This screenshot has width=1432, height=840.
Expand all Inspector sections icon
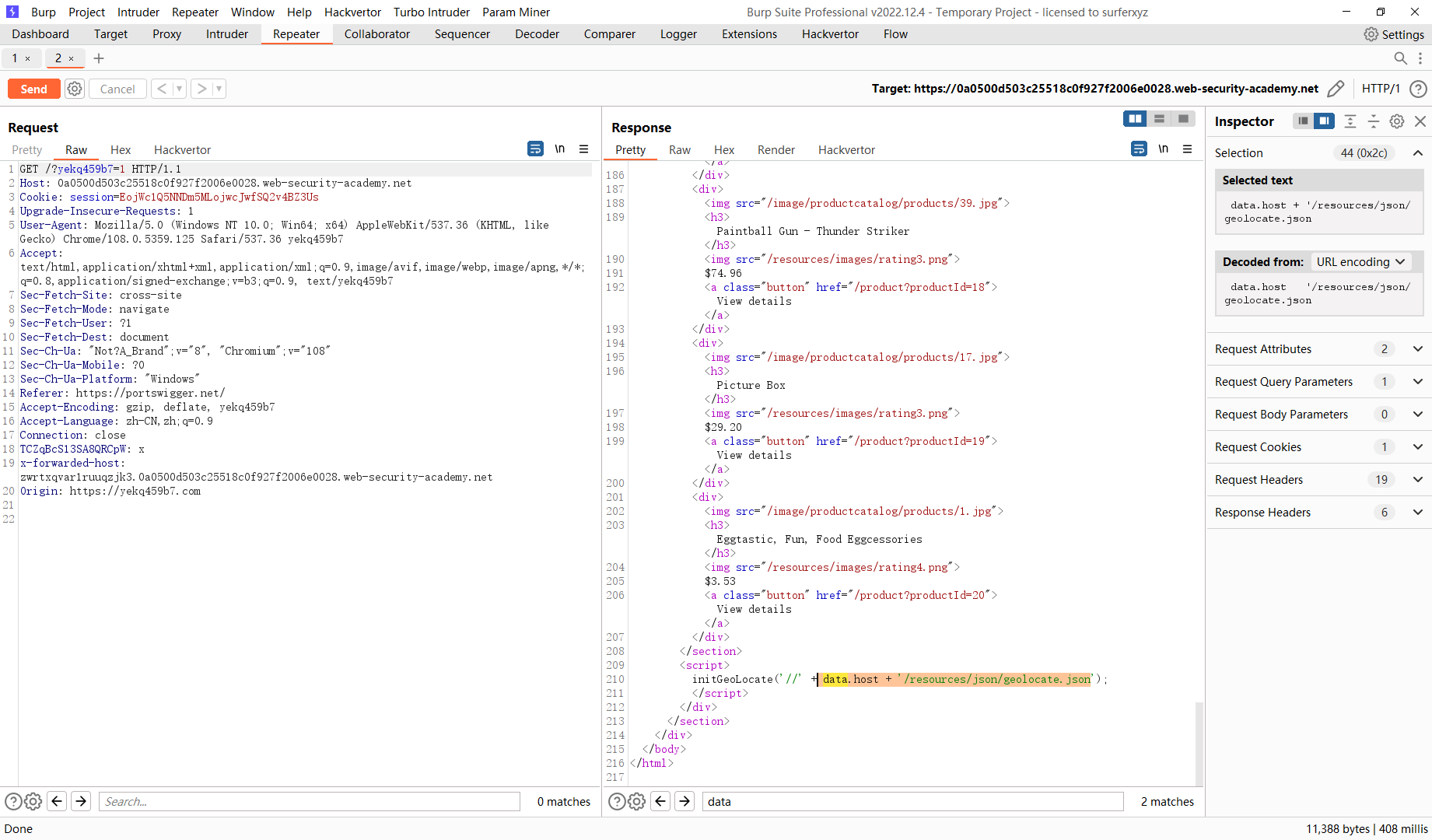coord(1350,121)
